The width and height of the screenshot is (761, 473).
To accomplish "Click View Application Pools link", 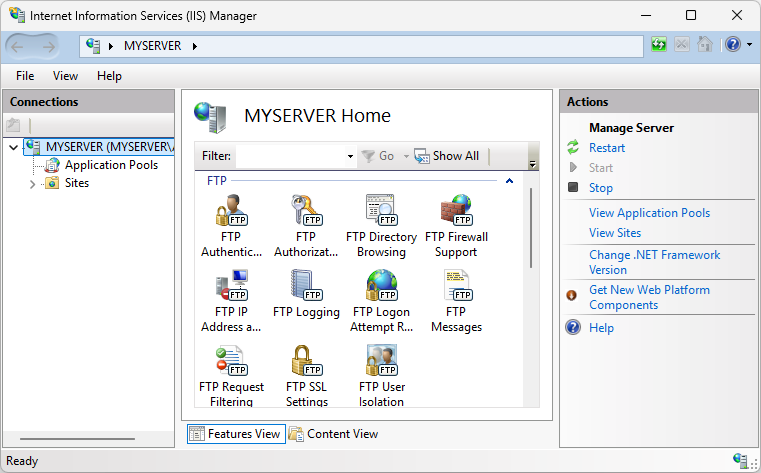I will 649,213.
